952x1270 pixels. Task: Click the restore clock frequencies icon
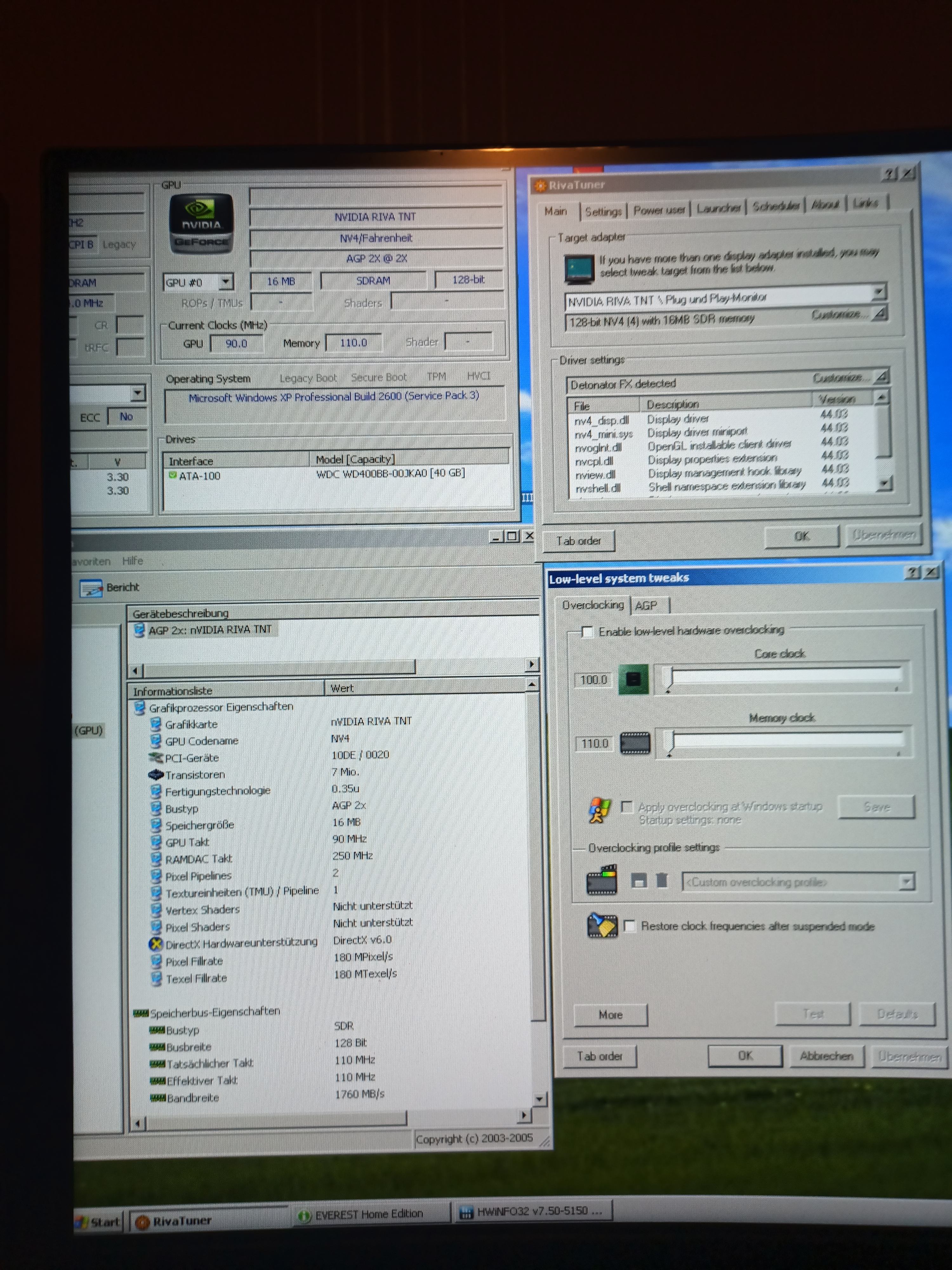603,926
